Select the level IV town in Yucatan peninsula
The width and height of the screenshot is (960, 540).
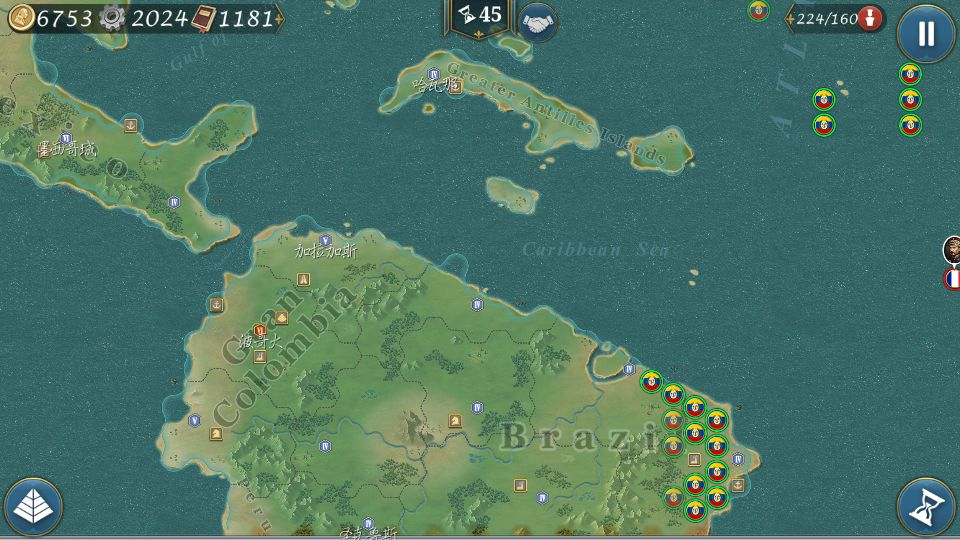pos(174,202)
